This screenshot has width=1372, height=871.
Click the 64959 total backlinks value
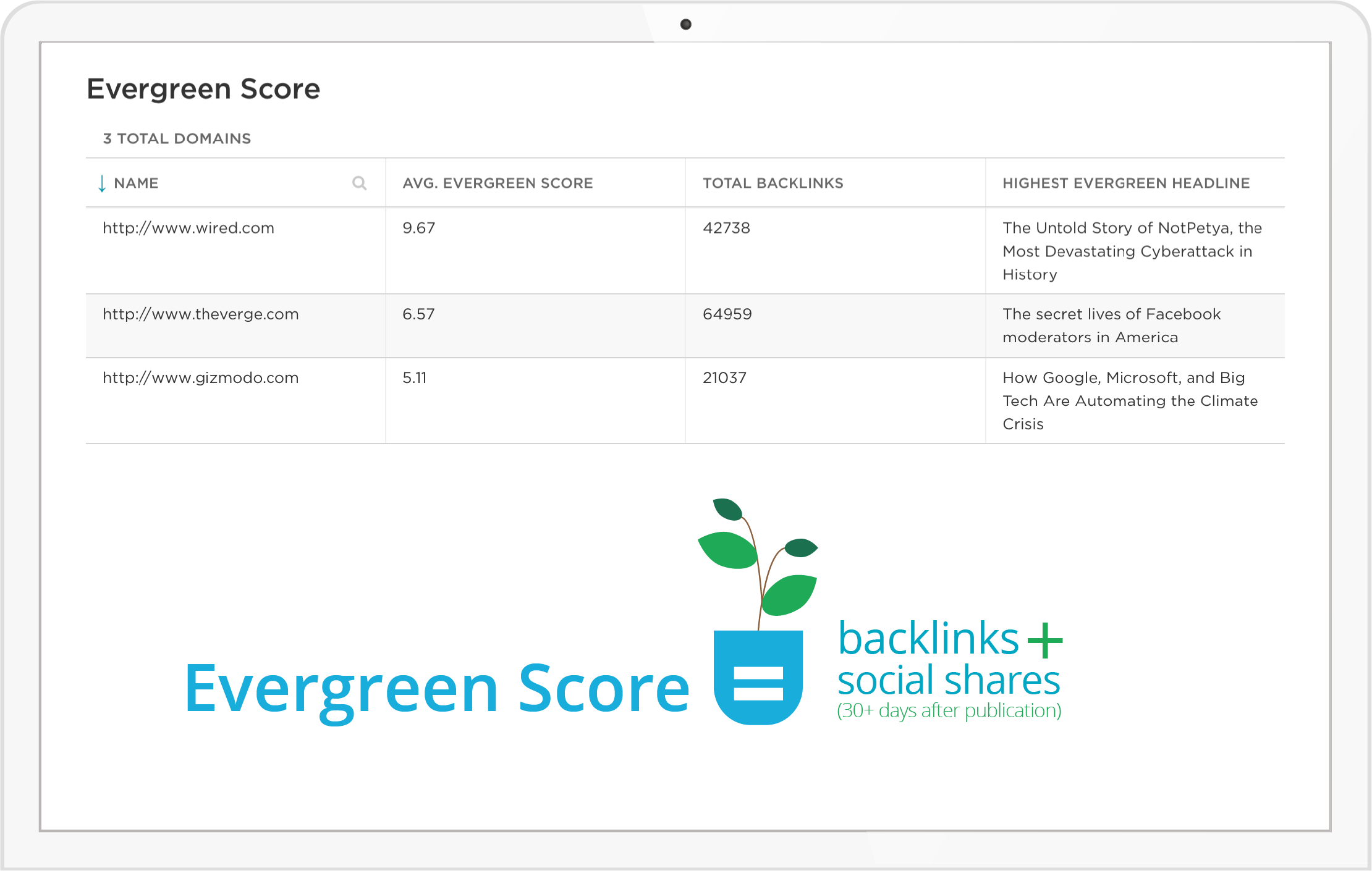click(727, 314)
